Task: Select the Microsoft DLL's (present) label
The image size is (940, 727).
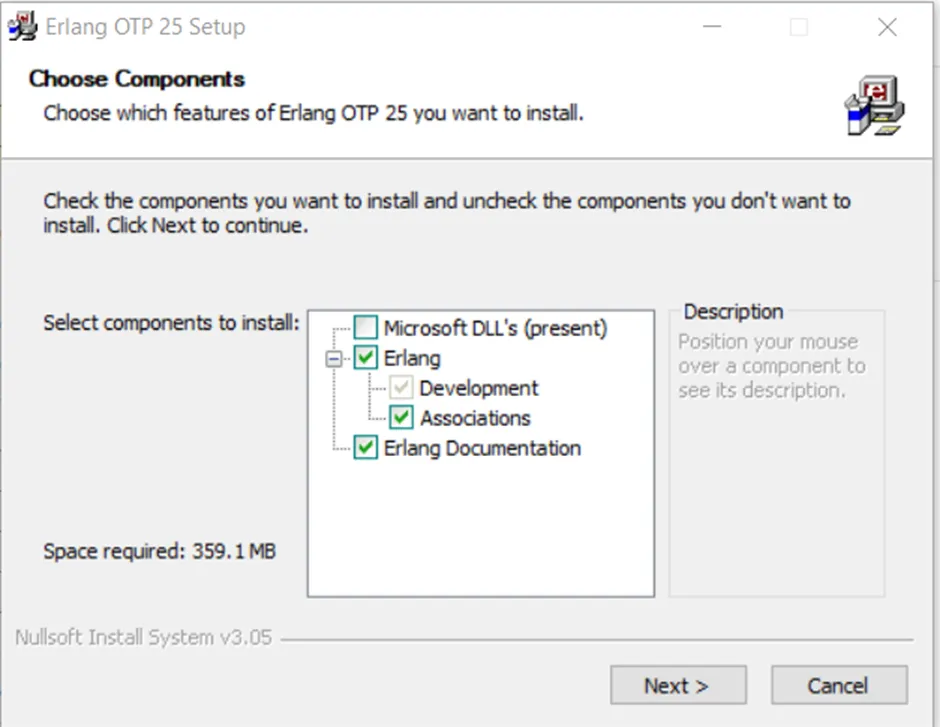Action: click(x=495, y=328)
